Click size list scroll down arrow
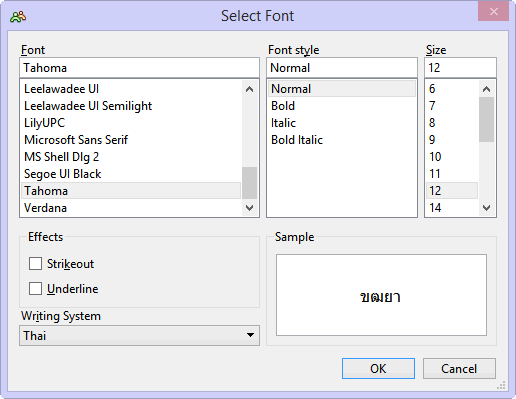The width and height of the screenshot is (516, 399). pos(487,208)
